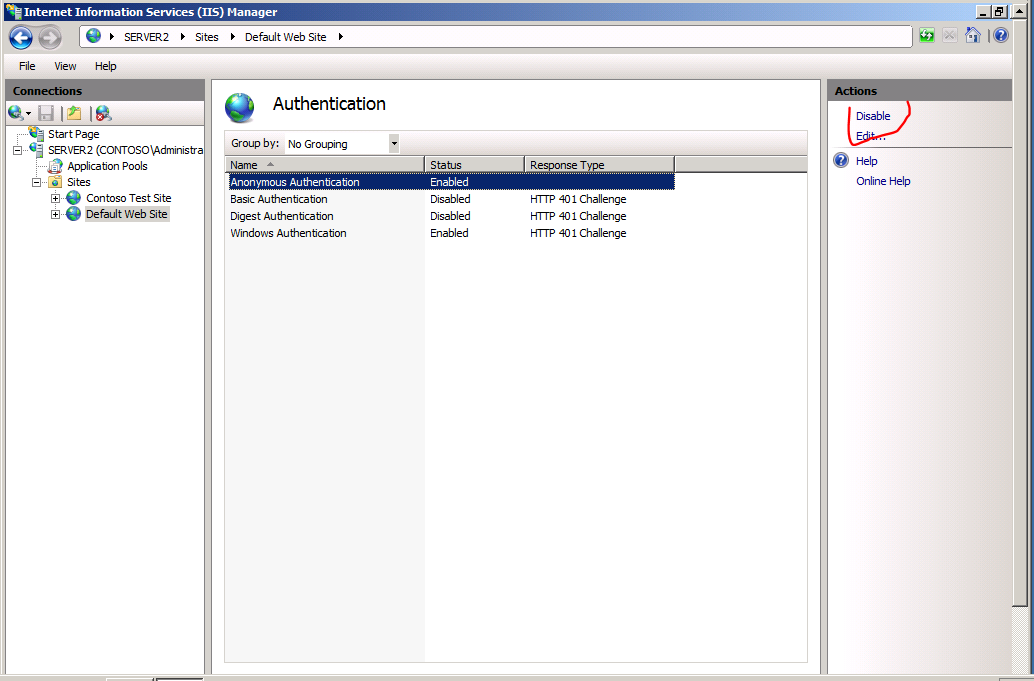
Task: Click the globe icon in address bar
Action: [94, 36]
